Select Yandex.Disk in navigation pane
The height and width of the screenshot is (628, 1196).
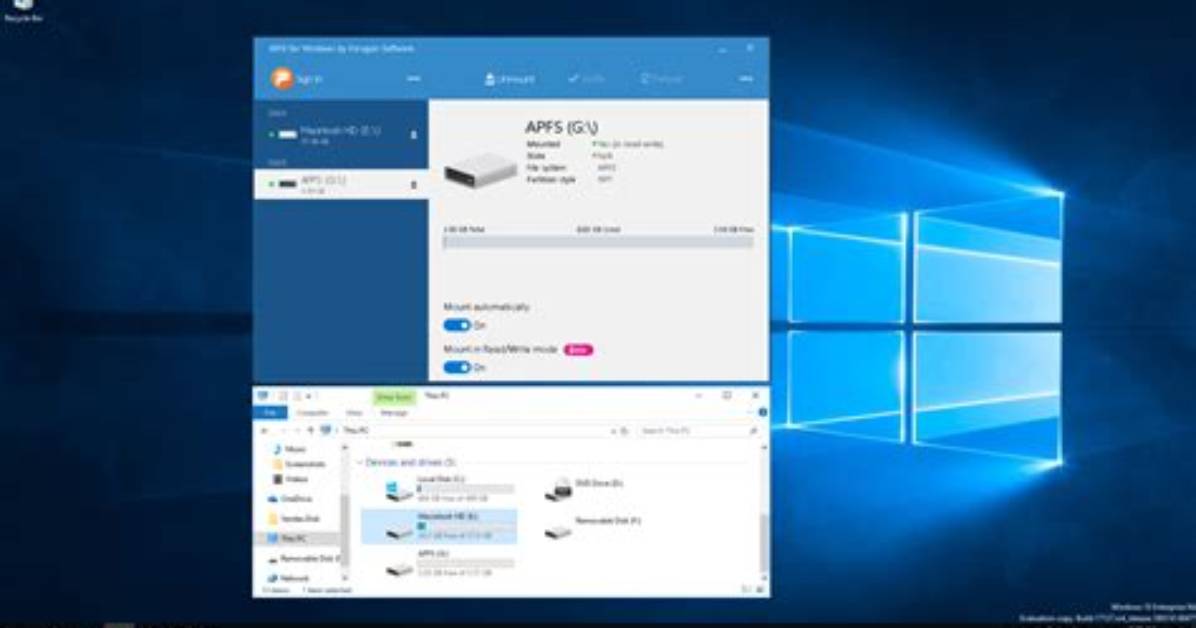[294, 518]
